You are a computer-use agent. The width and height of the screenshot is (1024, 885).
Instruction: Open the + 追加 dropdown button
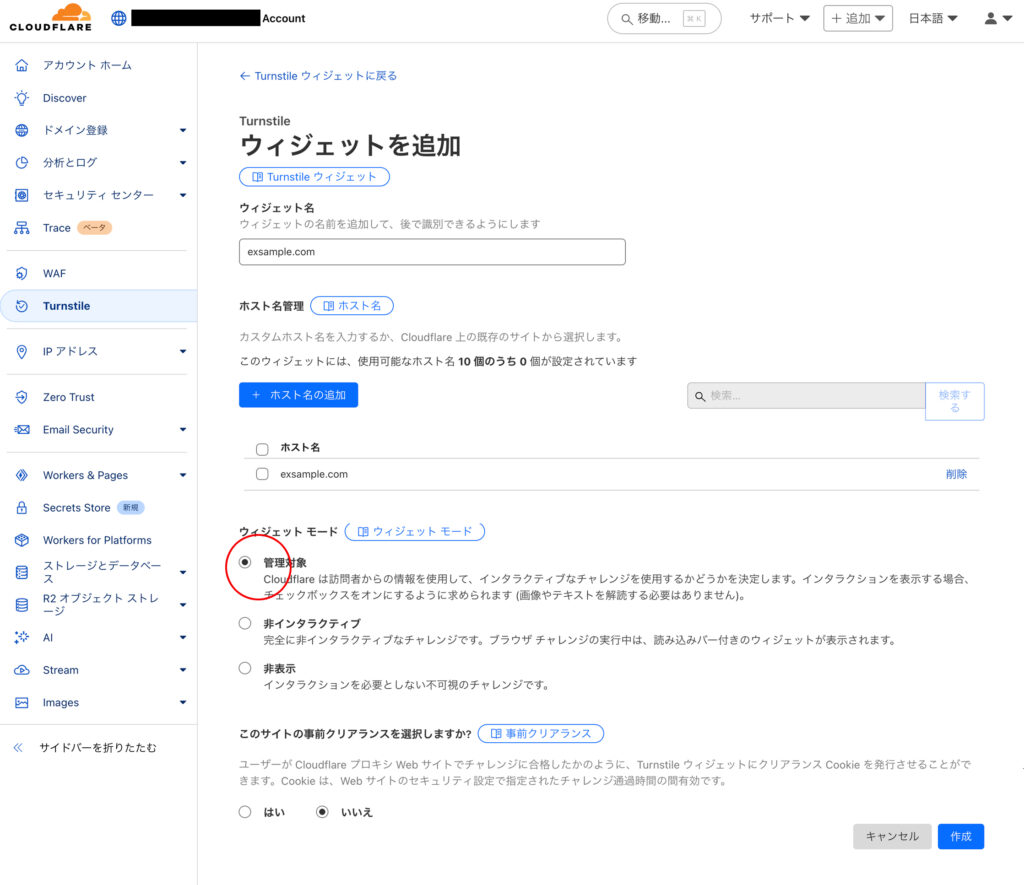857,18
